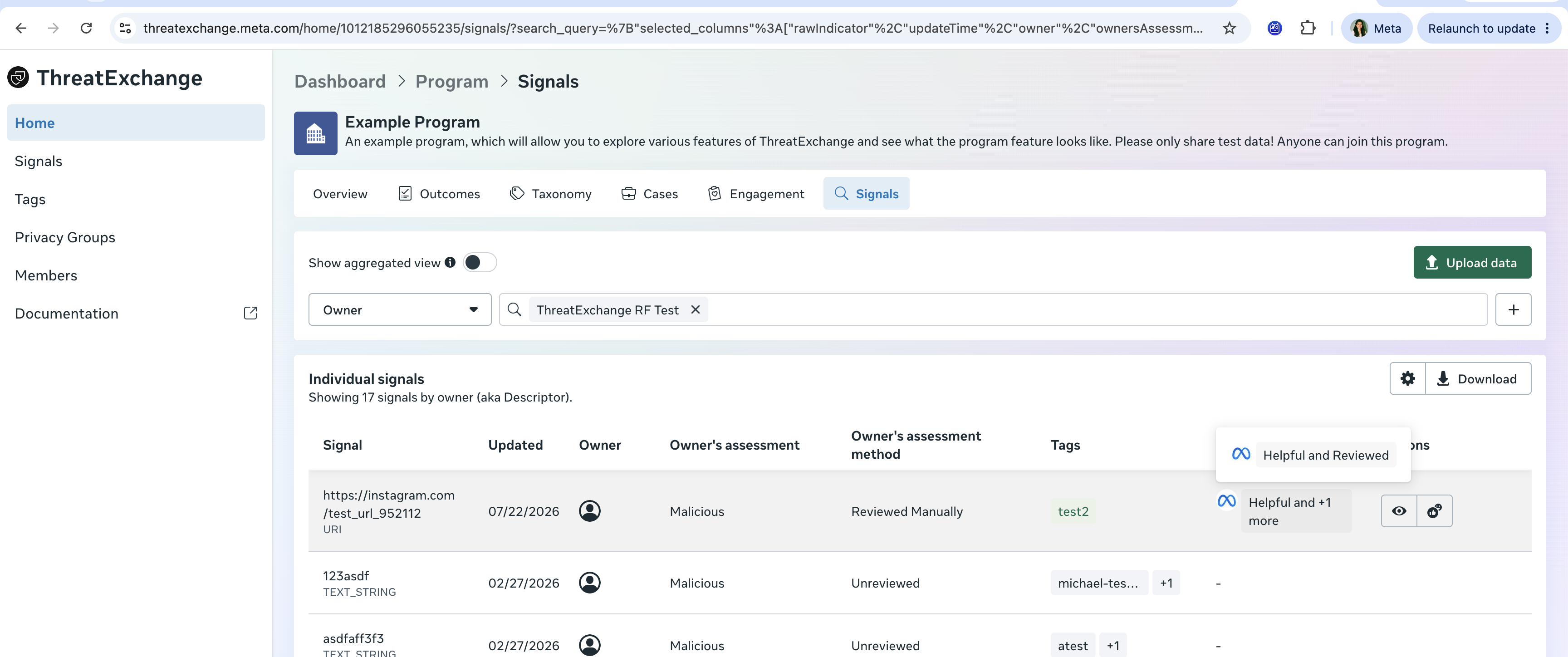Go to Dashboard in the breadcrumb
Image resolution: width=1568 pixels, height=657 pixels.
tap(340, 82)
